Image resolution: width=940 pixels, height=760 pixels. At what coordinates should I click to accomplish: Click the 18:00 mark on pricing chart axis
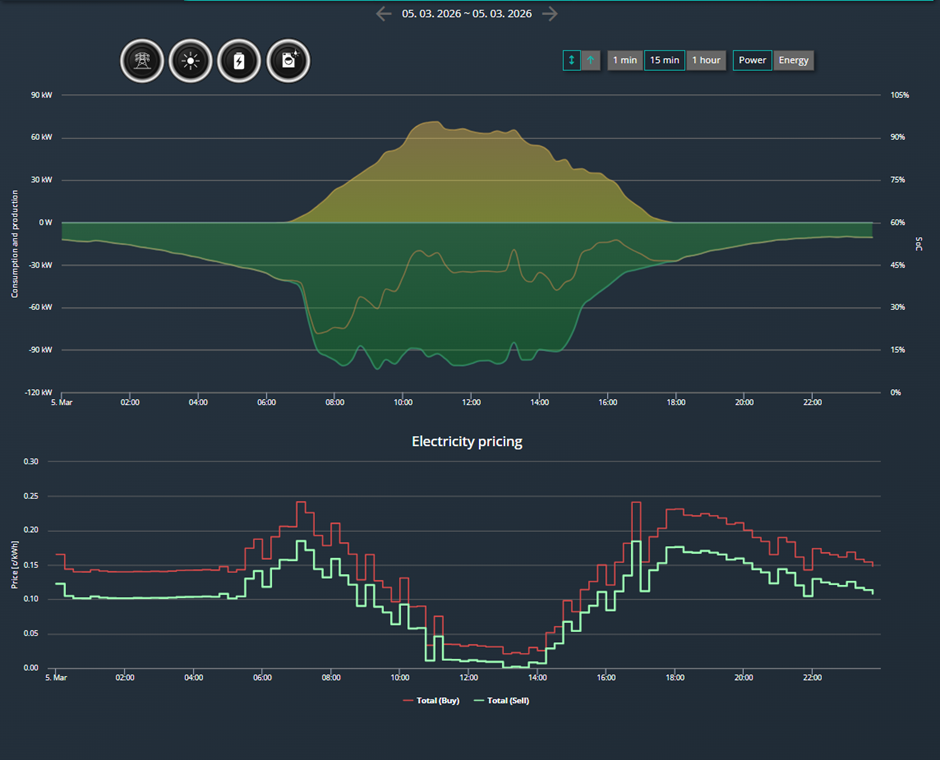coord(674,677)
